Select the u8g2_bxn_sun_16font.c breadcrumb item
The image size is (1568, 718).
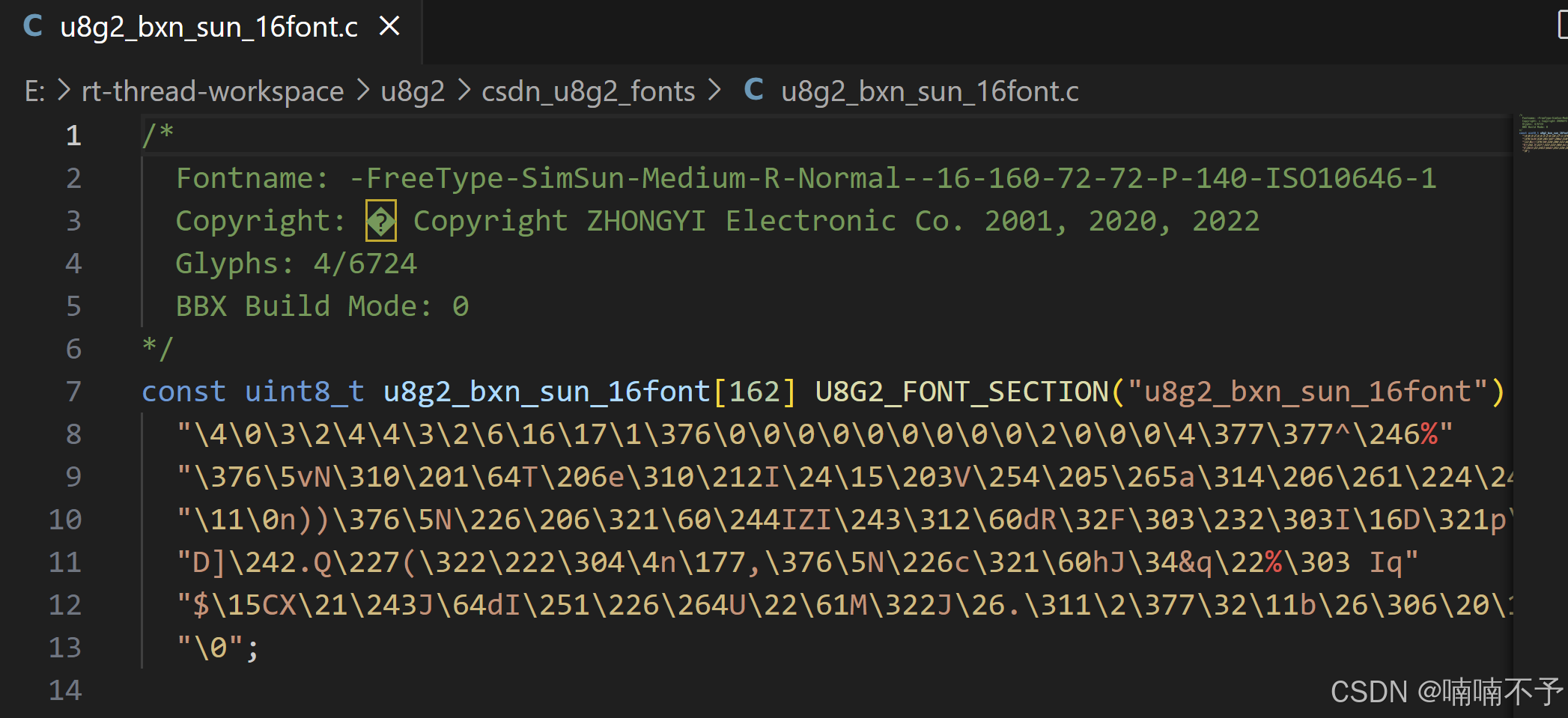(929, 90)
